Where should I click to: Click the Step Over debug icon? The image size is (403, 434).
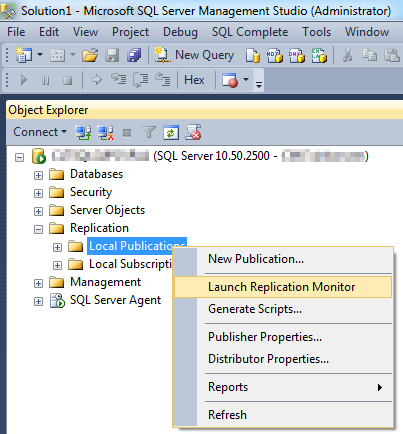141,80
